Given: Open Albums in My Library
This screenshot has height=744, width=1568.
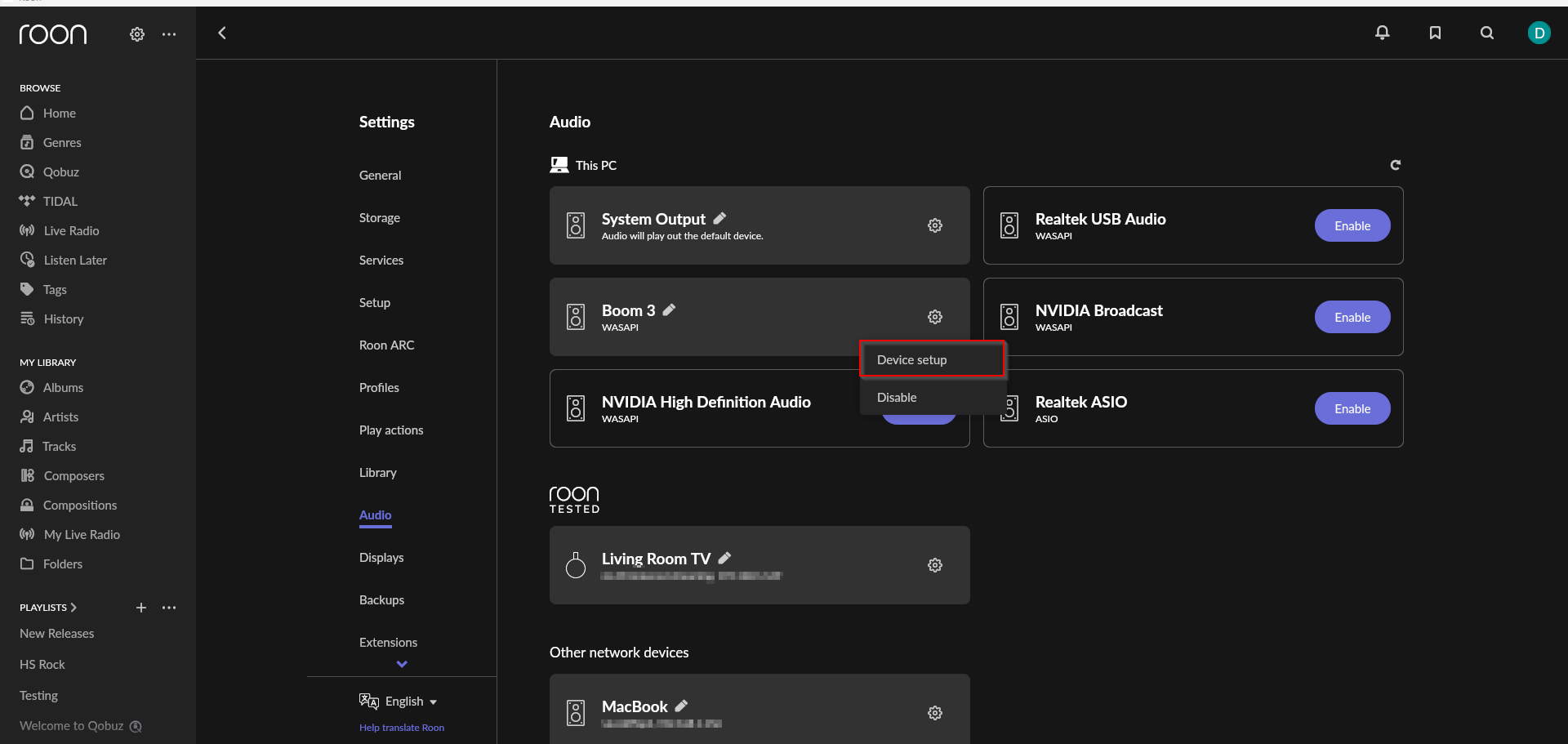Looking at the screenshot, I should click(52, 387).
